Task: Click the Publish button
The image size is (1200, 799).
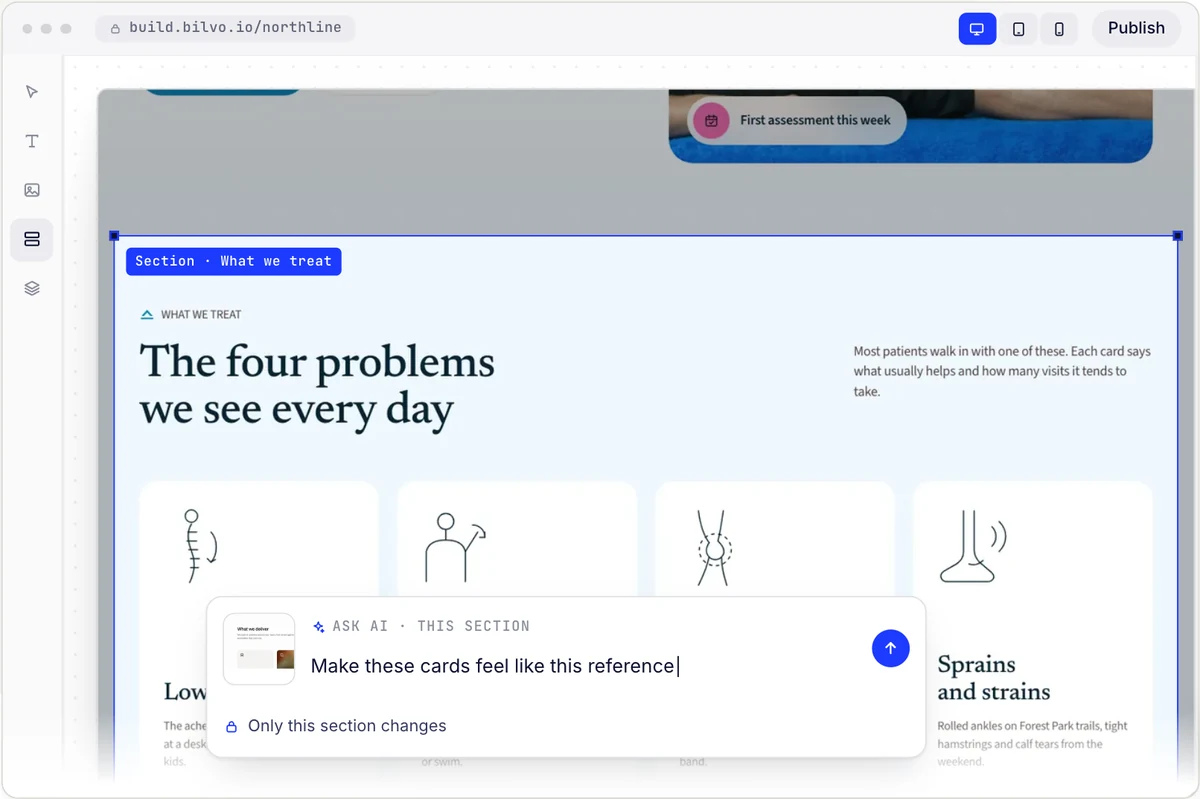Action: (x=1136, y=28)
